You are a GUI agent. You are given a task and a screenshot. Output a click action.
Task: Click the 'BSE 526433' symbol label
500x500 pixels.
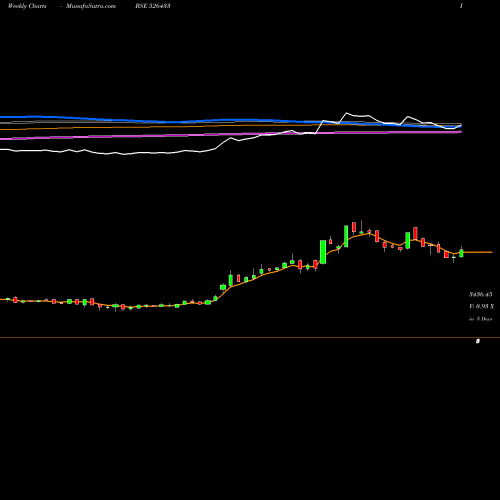click(x=153, y=6)
